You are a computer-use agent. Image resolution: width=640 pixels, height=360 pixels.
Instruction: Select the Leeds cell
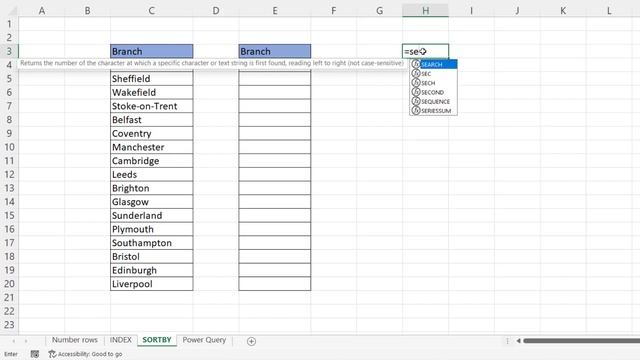[151, 174]
